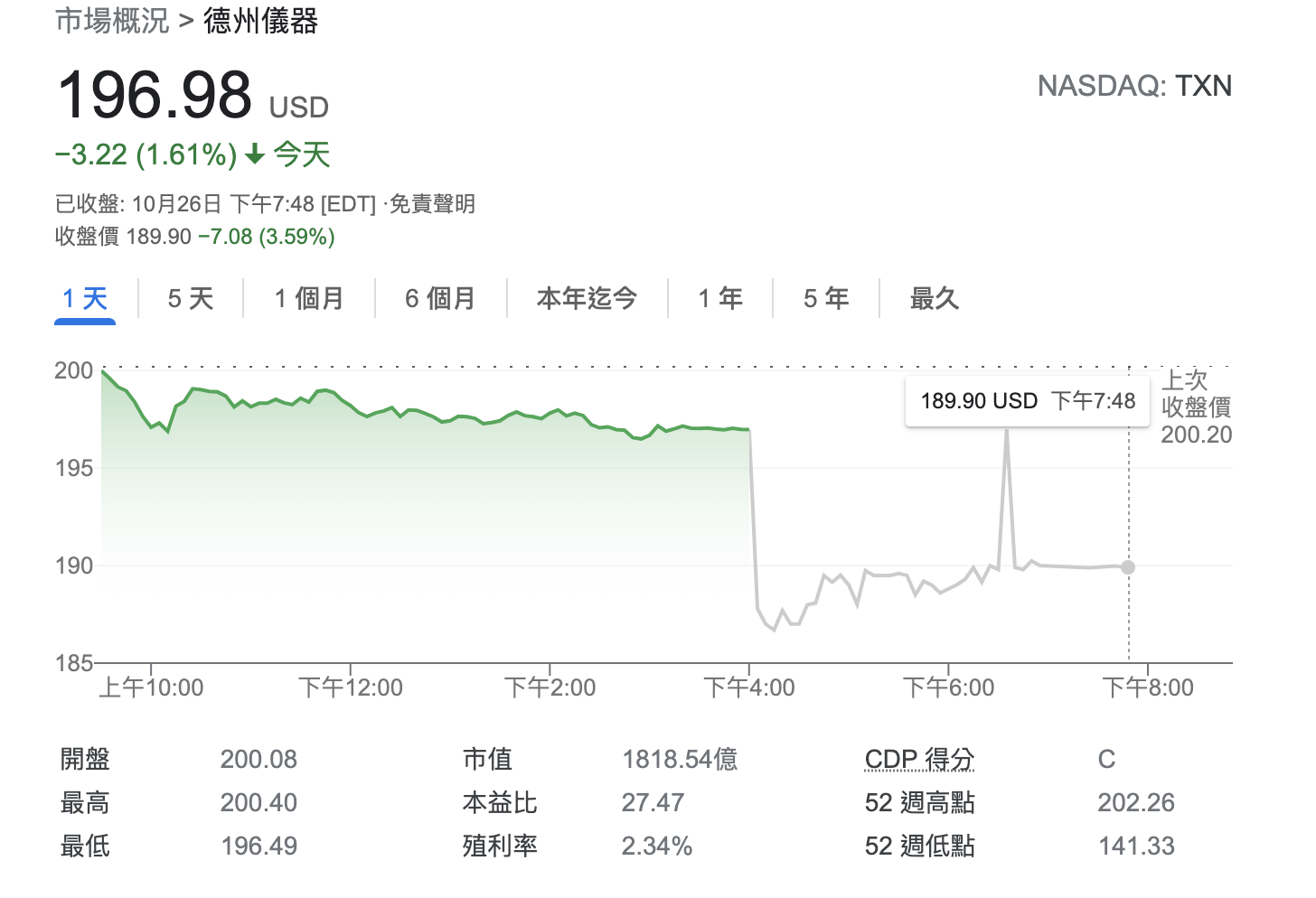The height and width of the screenshot is (898, 1316).
Task: Click the gray end-point dot on the chart
Action: tap(1128, 567)
